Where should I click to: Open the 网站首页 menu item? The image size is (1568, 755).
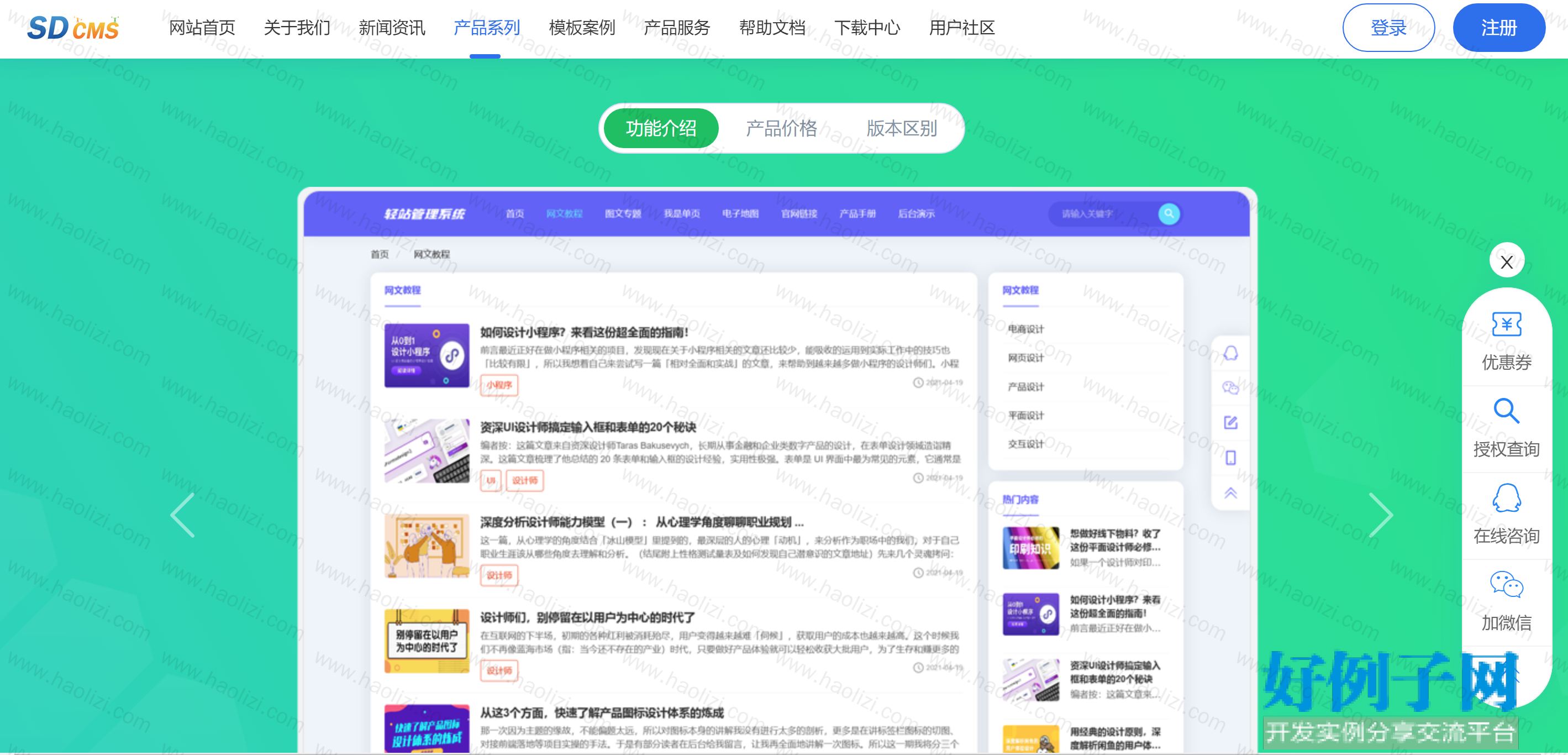point(202,28)
